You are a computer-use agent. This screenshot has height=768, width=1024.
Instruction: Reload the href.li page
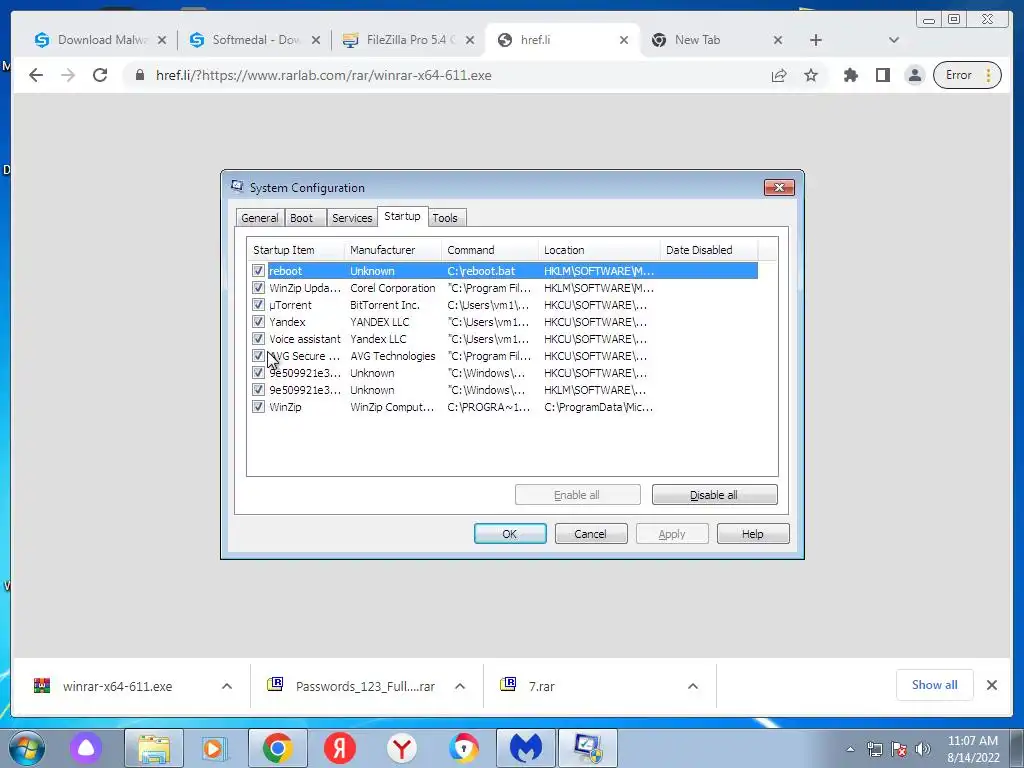100,75
